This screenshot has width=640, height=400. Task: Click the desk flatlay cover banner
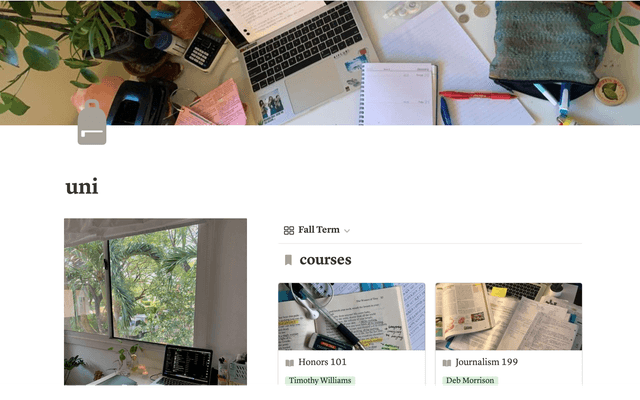[x=320, y=62]
